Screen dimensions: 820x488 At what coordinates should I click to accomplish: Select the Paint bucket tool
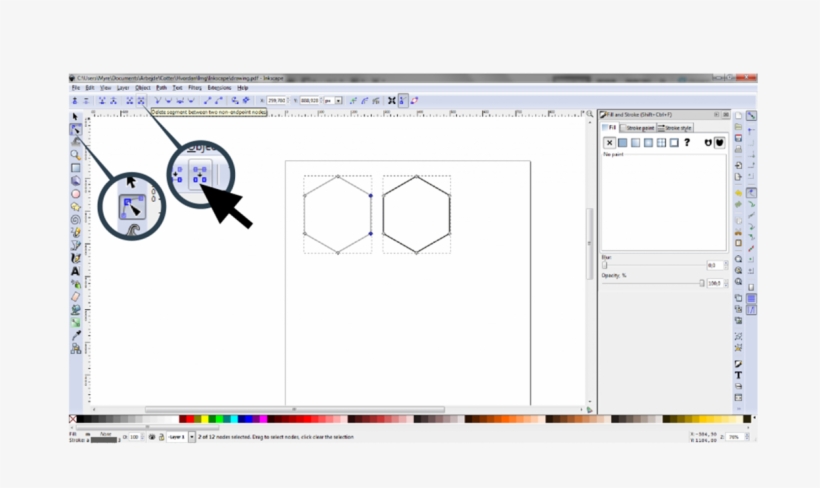click(x=75, y=310)
